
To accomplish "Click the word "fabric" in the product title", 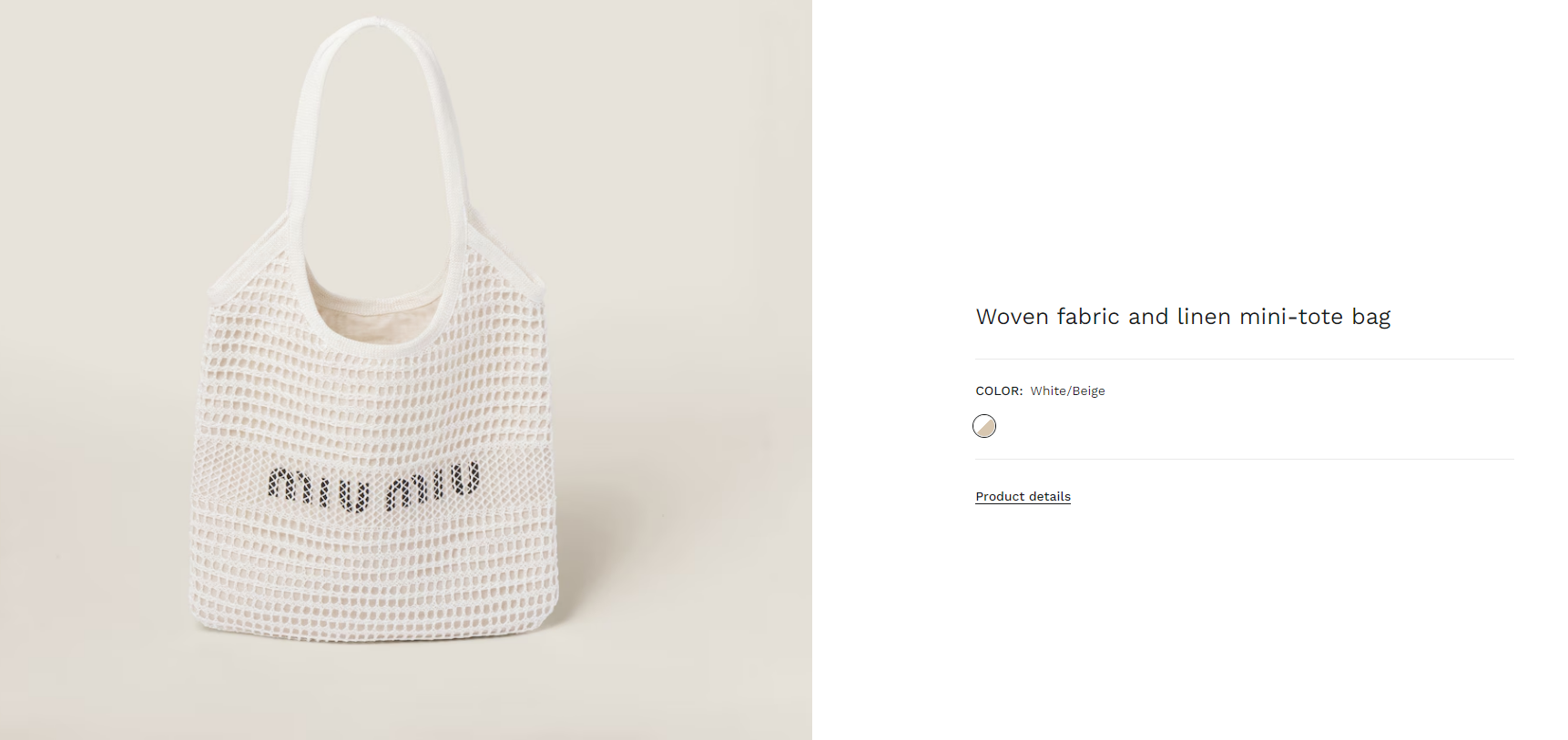I will (1088, 317).
